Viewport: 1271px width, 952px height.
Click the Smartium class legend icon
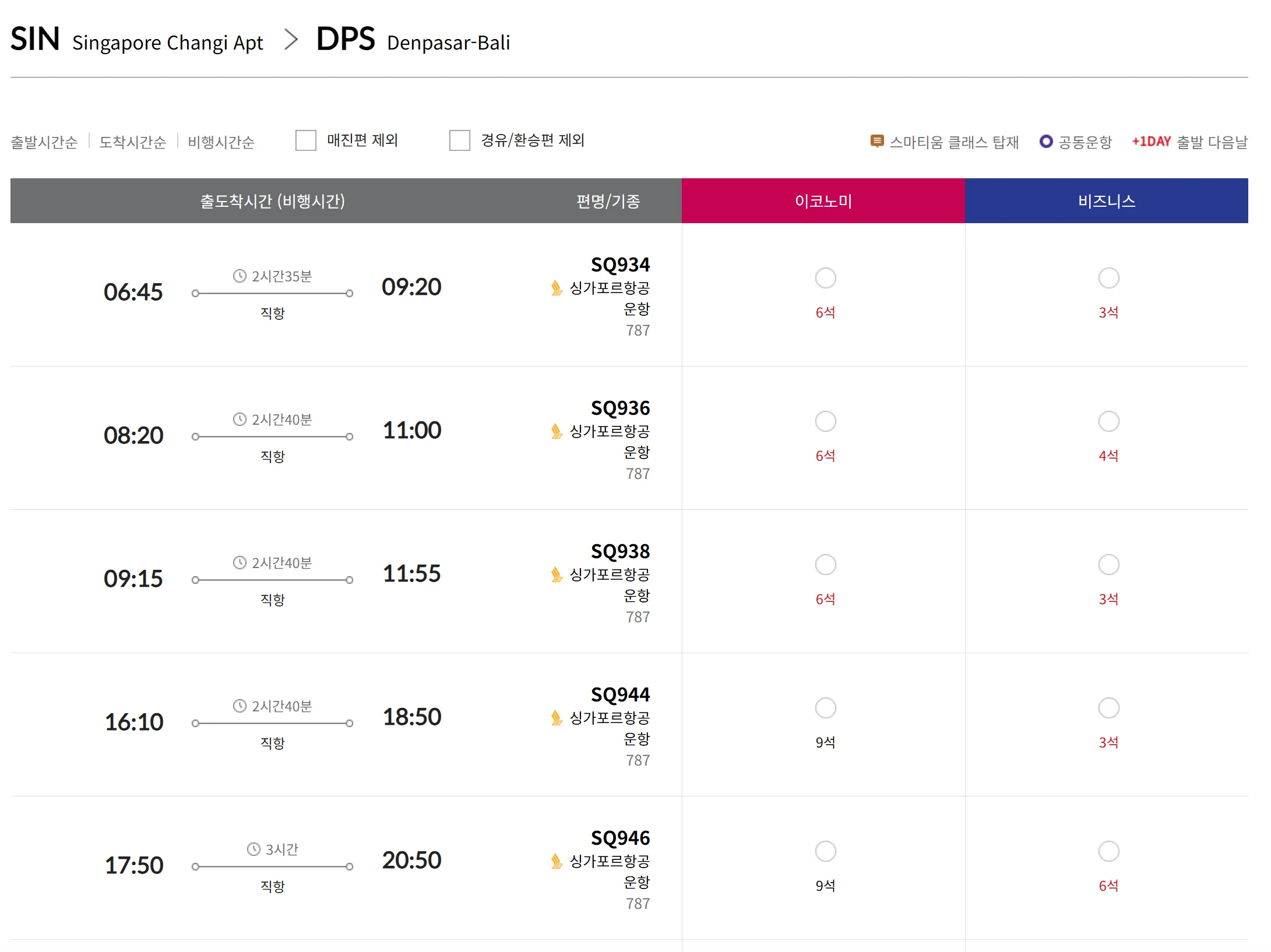pos(876,142)
